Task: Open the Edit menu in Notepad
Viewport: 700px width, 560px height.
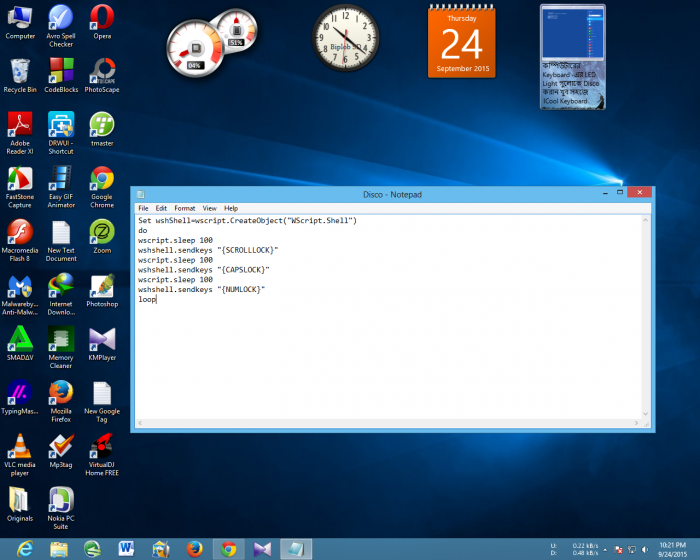Action: pyautogui.click(x=161, y=208)
